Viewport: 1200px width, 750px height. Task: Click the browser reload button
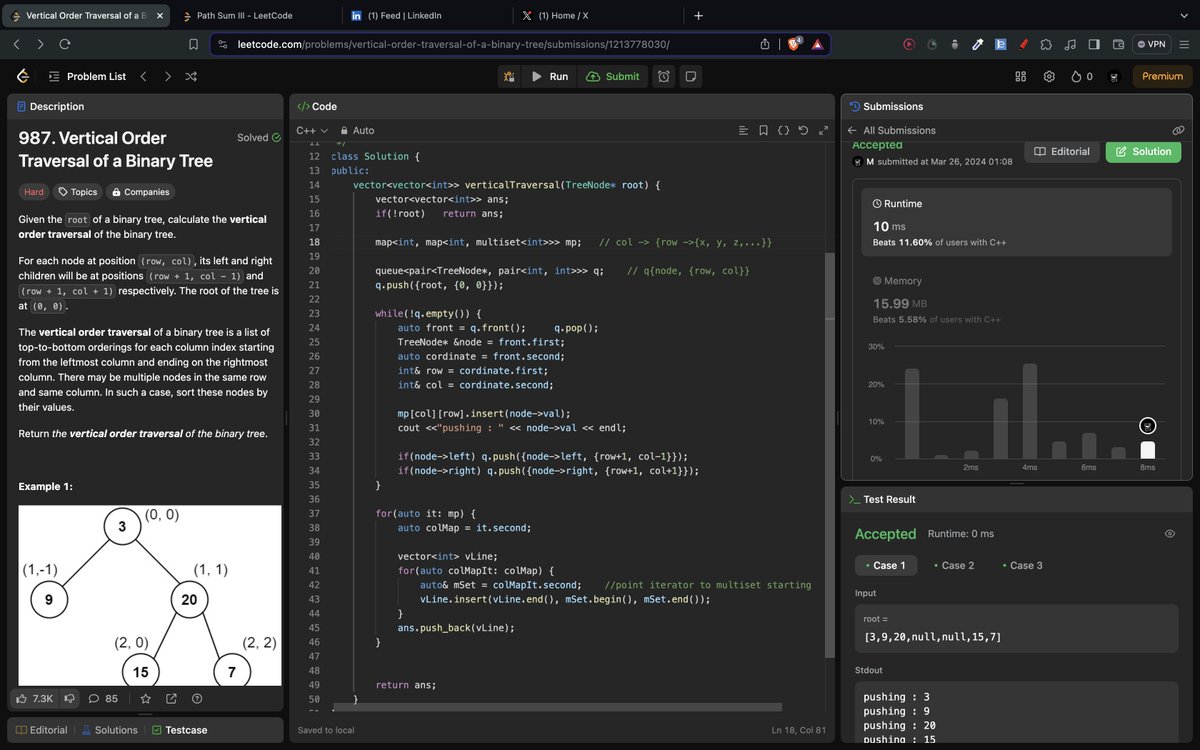point(64,44)
